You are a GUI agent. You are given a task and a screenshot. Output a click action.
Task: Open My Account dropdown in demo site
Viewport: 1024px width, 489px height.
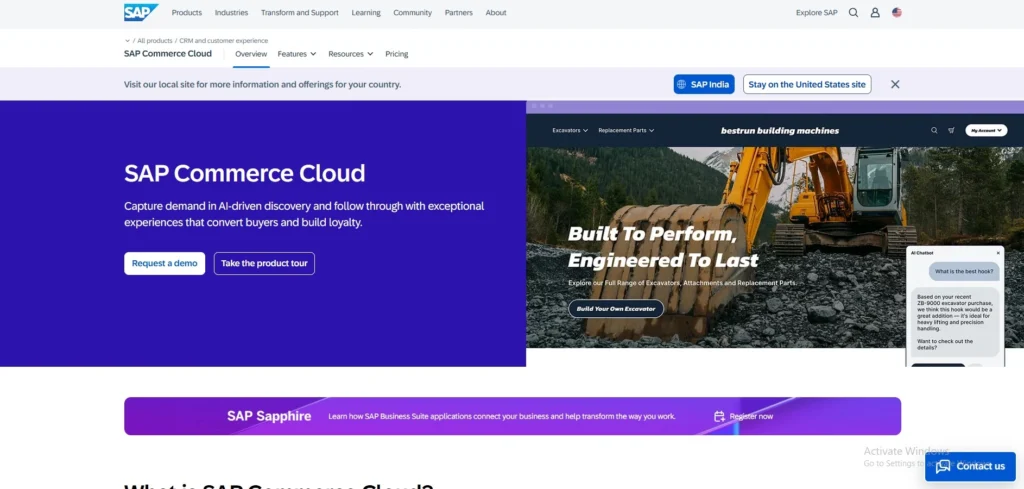(x=986, y=131)
